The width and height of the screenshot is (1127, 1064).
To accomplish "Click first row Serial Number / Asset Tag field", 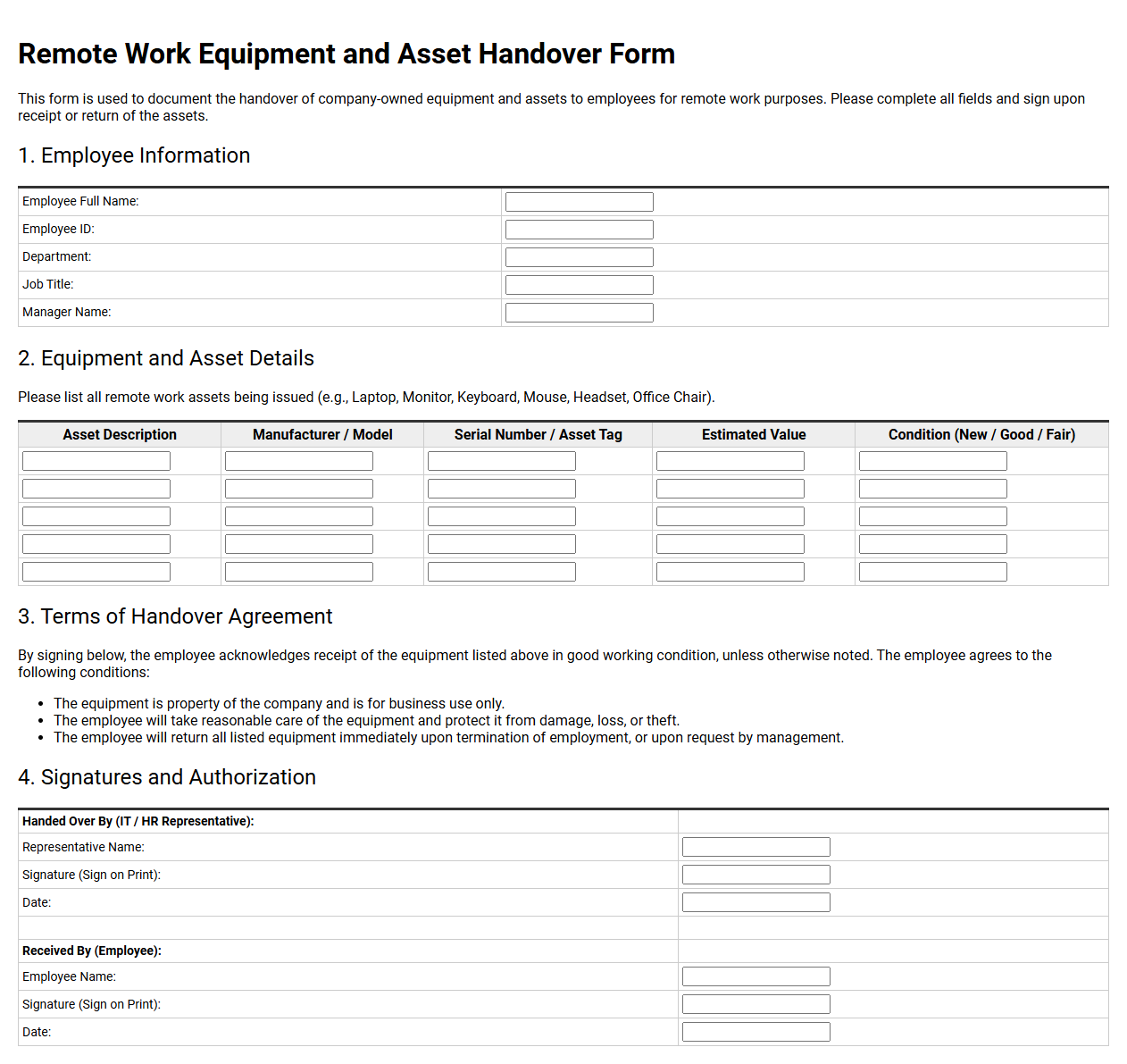I will 502,461.
